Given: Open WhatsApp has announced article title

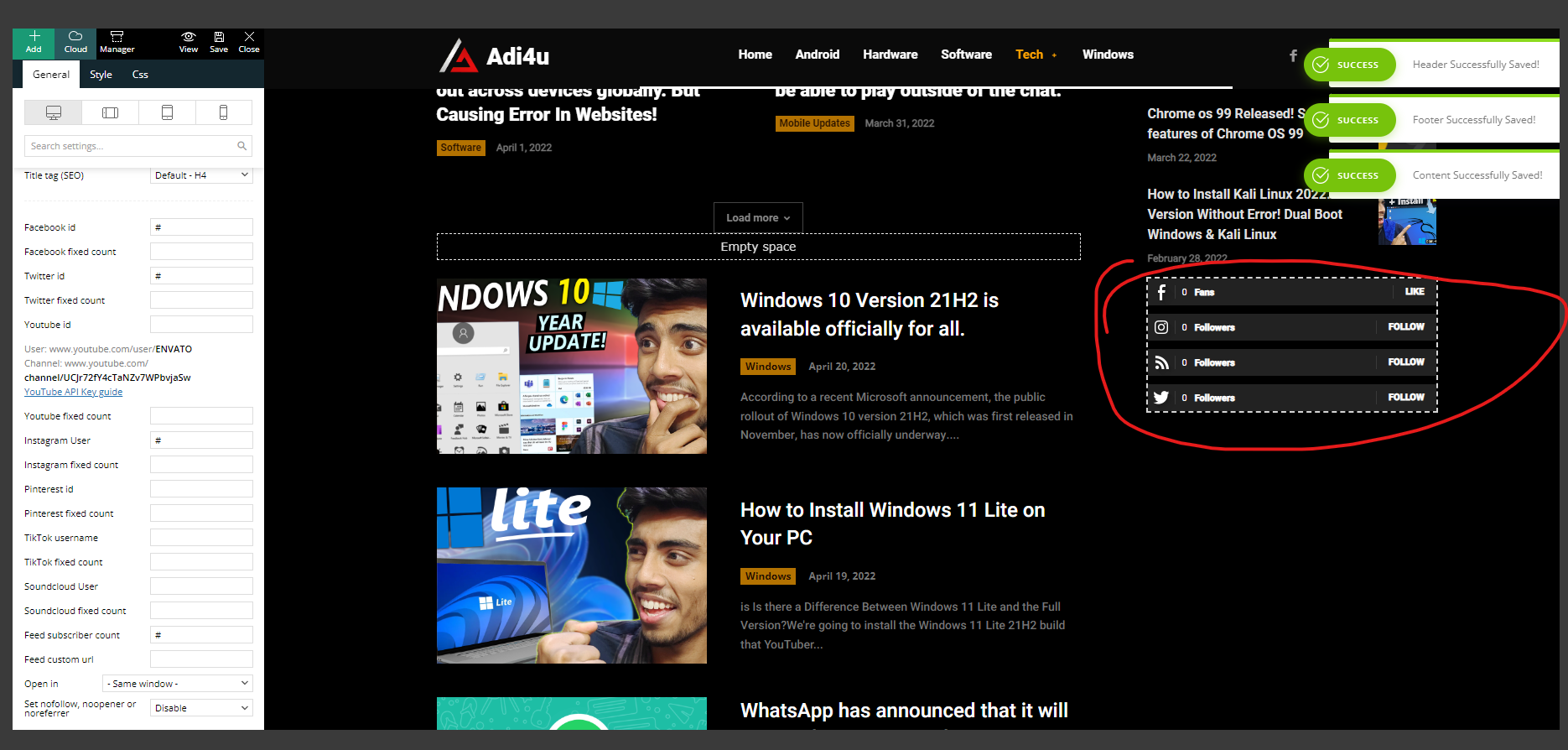Looking at the screenshot, I should tap(904, 711).
